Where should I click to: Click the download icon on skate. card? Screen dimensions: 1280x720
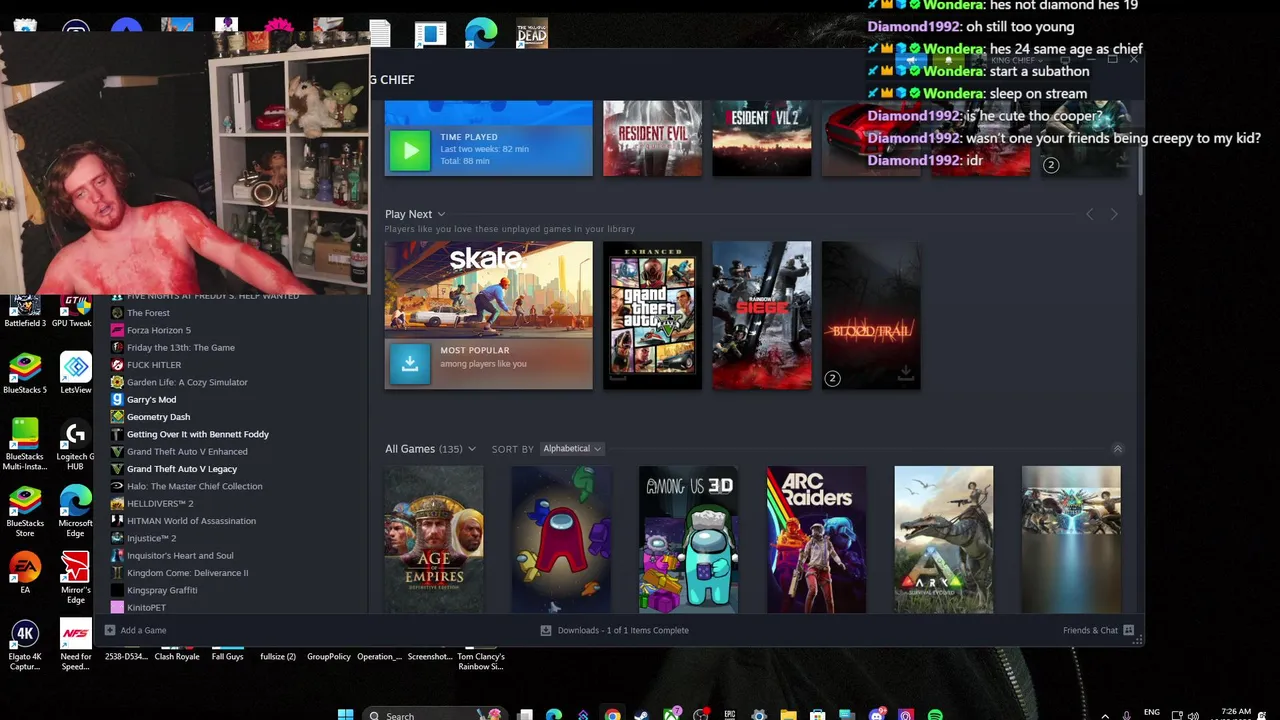[x=409, y=364]
